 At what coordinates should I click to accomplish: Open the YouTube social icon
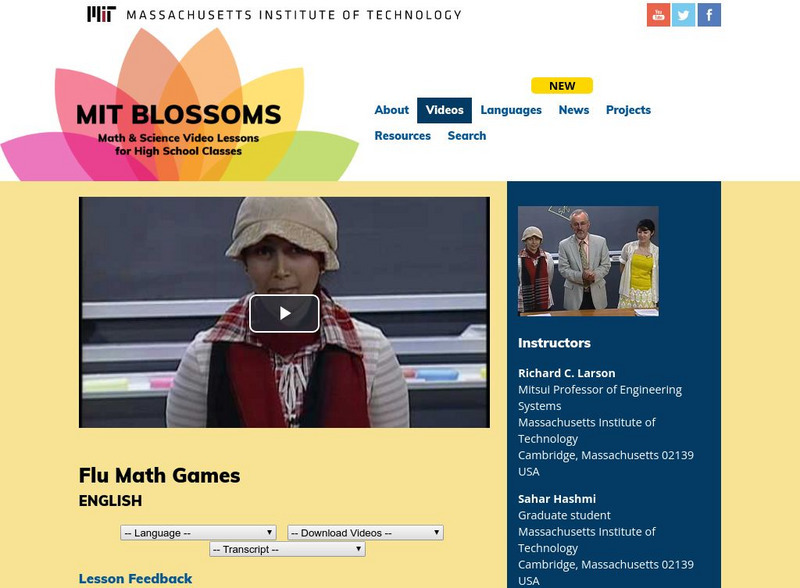click(x=658, y=15)
